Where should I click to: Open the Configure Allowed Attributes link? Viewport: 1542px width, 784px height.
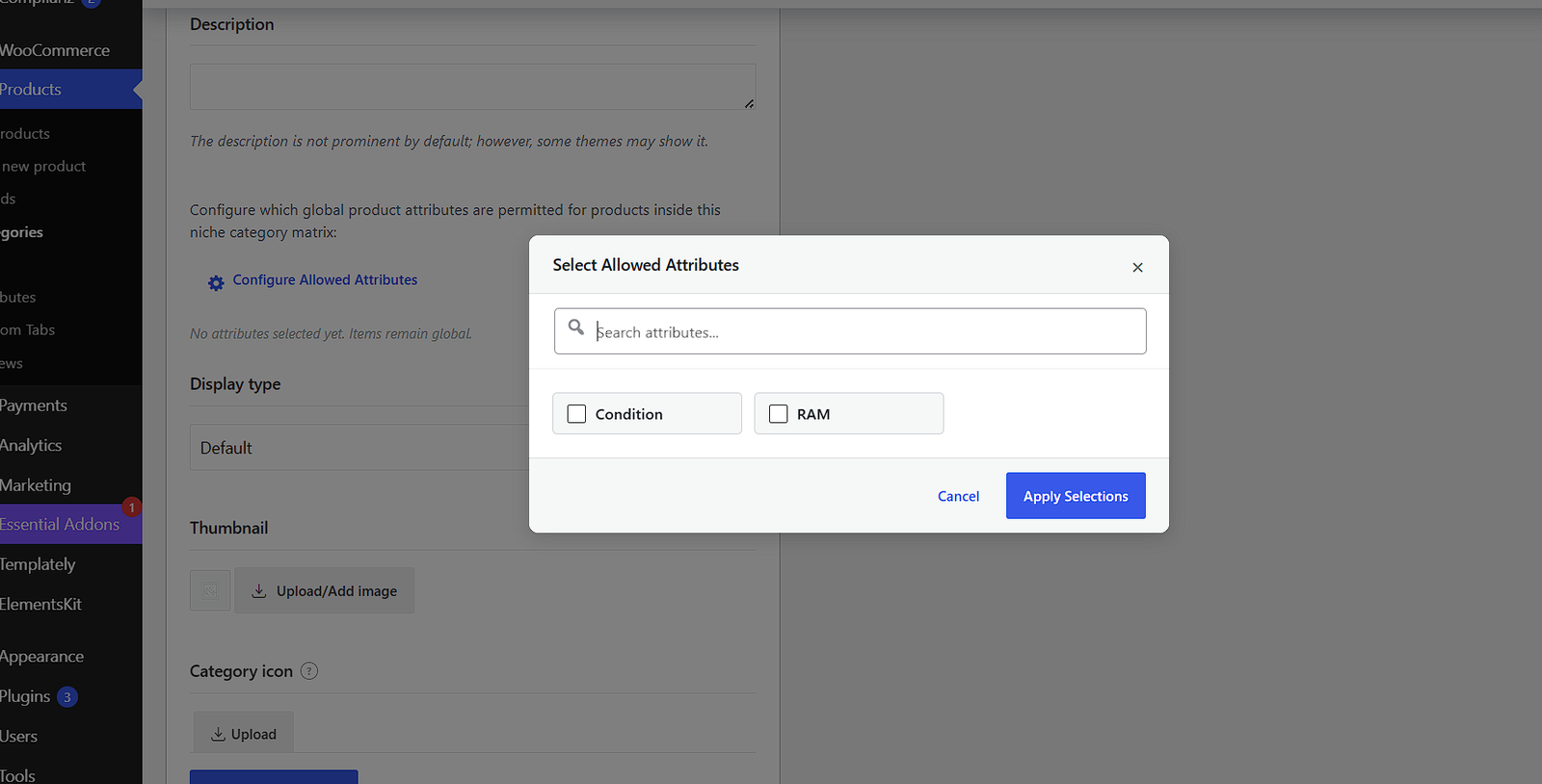tap(325, 279)
